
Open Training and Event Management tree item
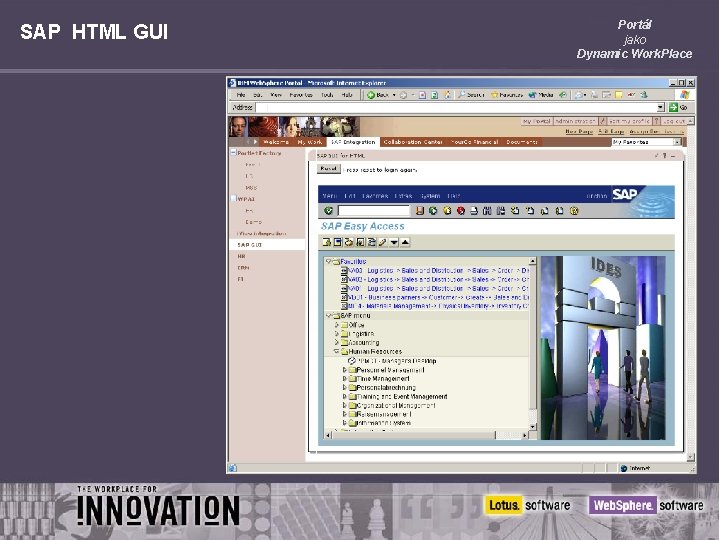pyautogui.click(x=401, y=397)
